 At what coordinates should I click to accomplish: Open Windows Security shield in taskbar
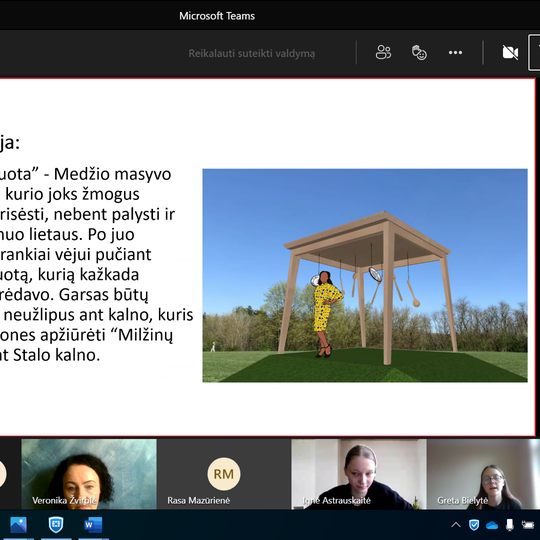pyautogui.click(x=56, y=525)
